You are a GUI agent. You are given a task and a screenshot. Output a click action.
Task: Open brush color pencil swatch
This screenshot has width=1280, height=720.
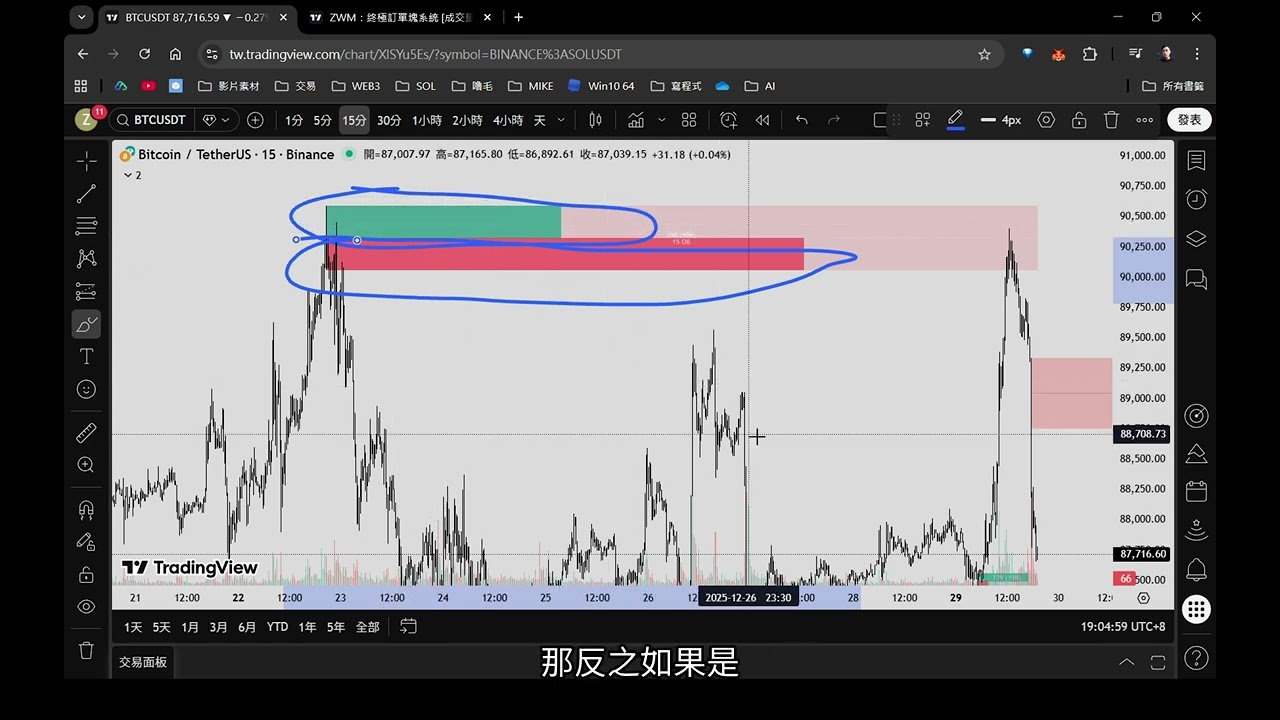tap(955, 120)
